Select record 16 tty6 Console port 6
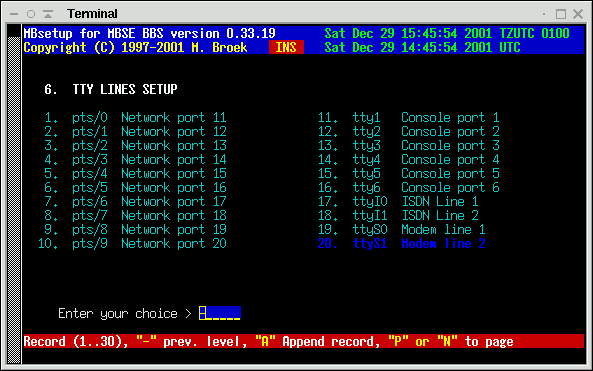Image resolution: width=593 pixels, height=371 pixels. click(x=409, y=188)
